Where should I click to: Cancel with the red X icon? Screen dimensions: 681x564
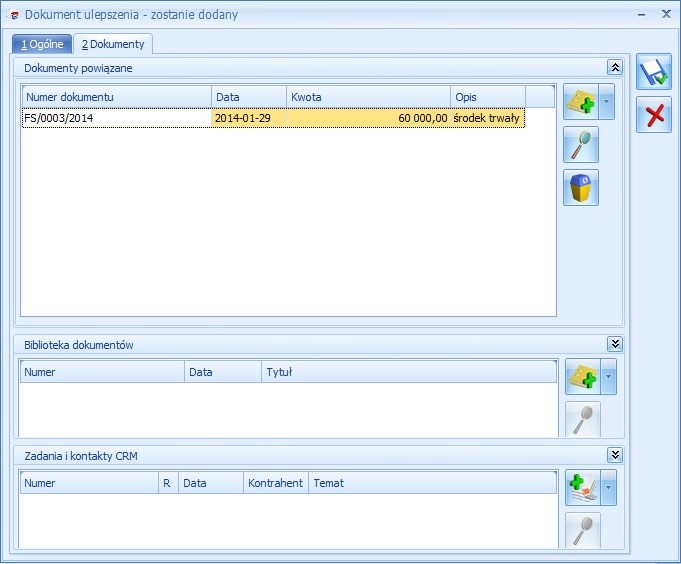click(x=654, y=115)
